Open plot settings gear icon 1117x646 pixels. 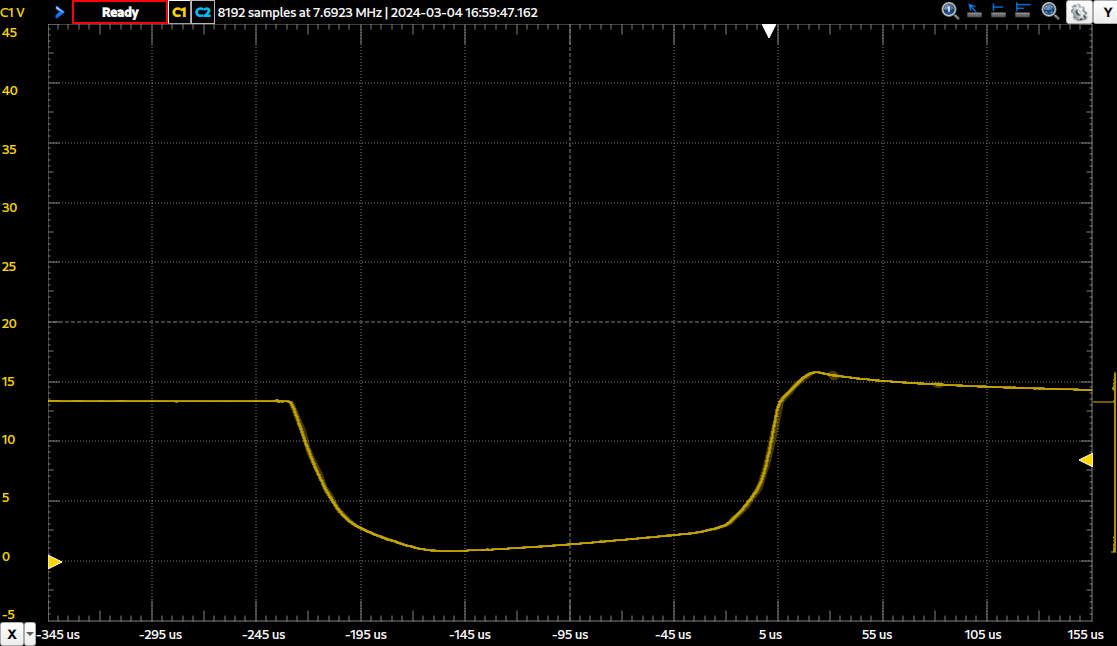click(x=1079, y=12)
